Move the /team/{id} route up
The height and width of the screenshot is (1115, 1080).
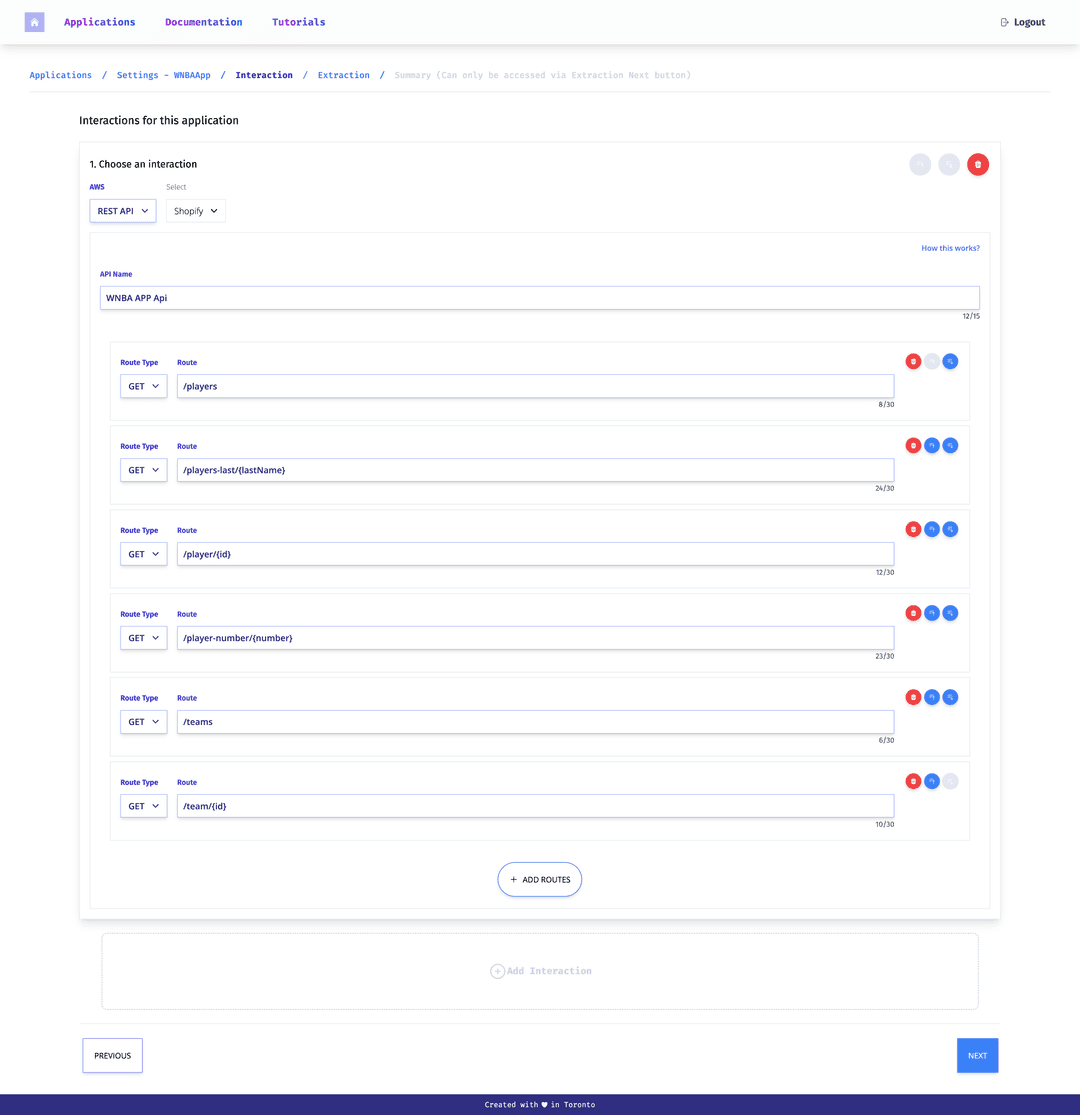point(932,782)
